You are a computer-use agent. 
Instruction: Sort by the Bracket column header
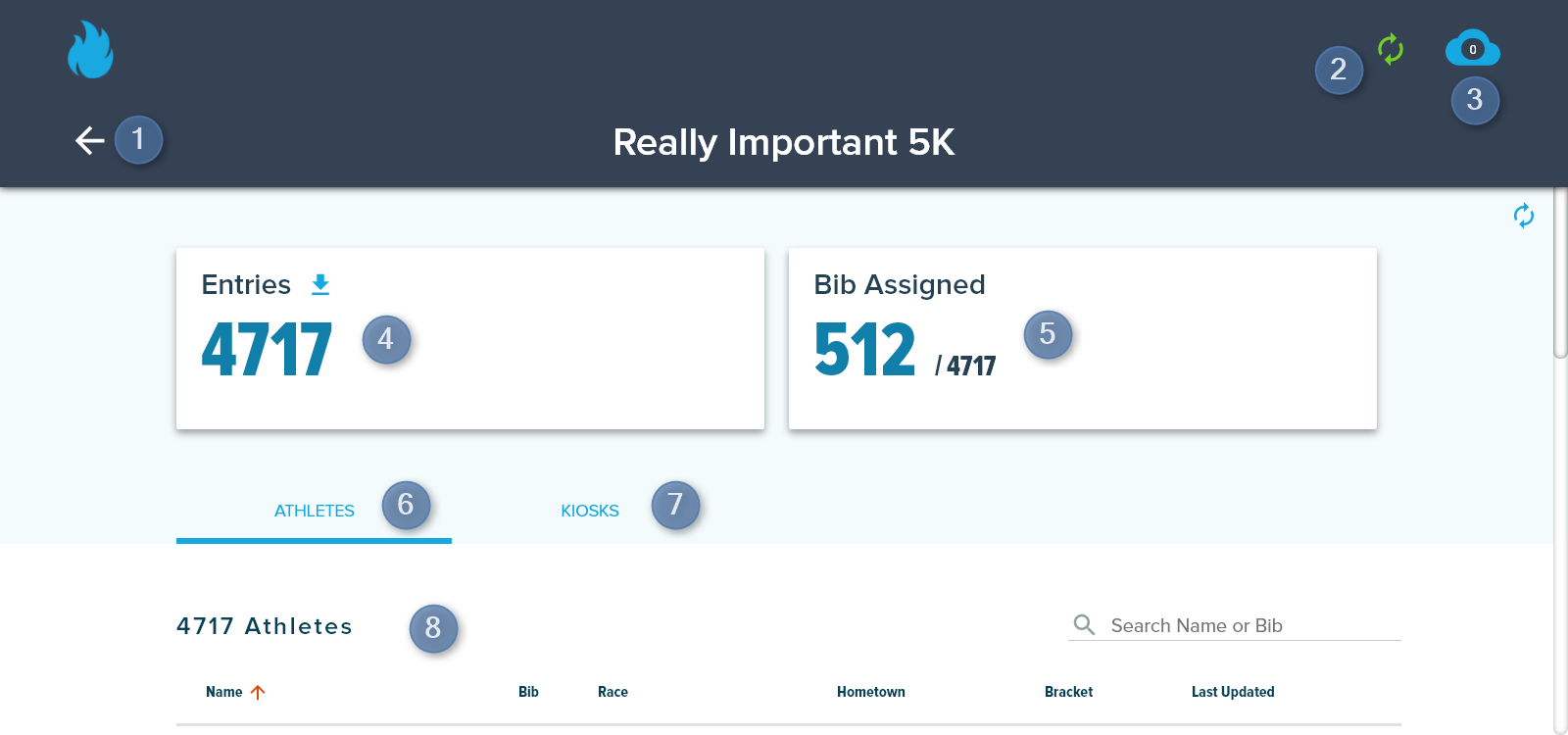click(x=1068, y=692)
